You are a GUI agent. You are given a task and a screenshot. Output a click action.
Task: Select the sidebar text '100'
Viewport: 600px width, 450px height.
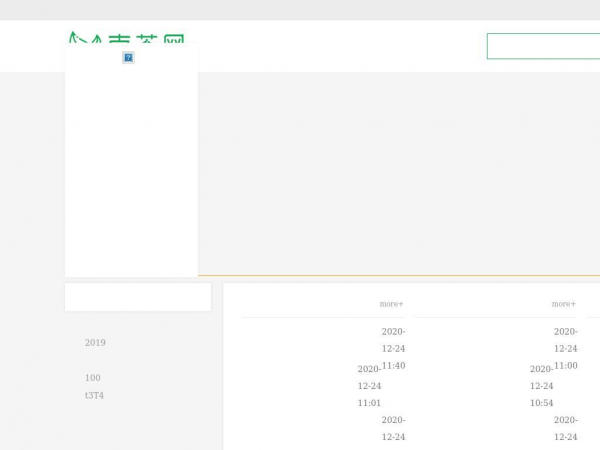pyautogui.click(x=93, y=378)
